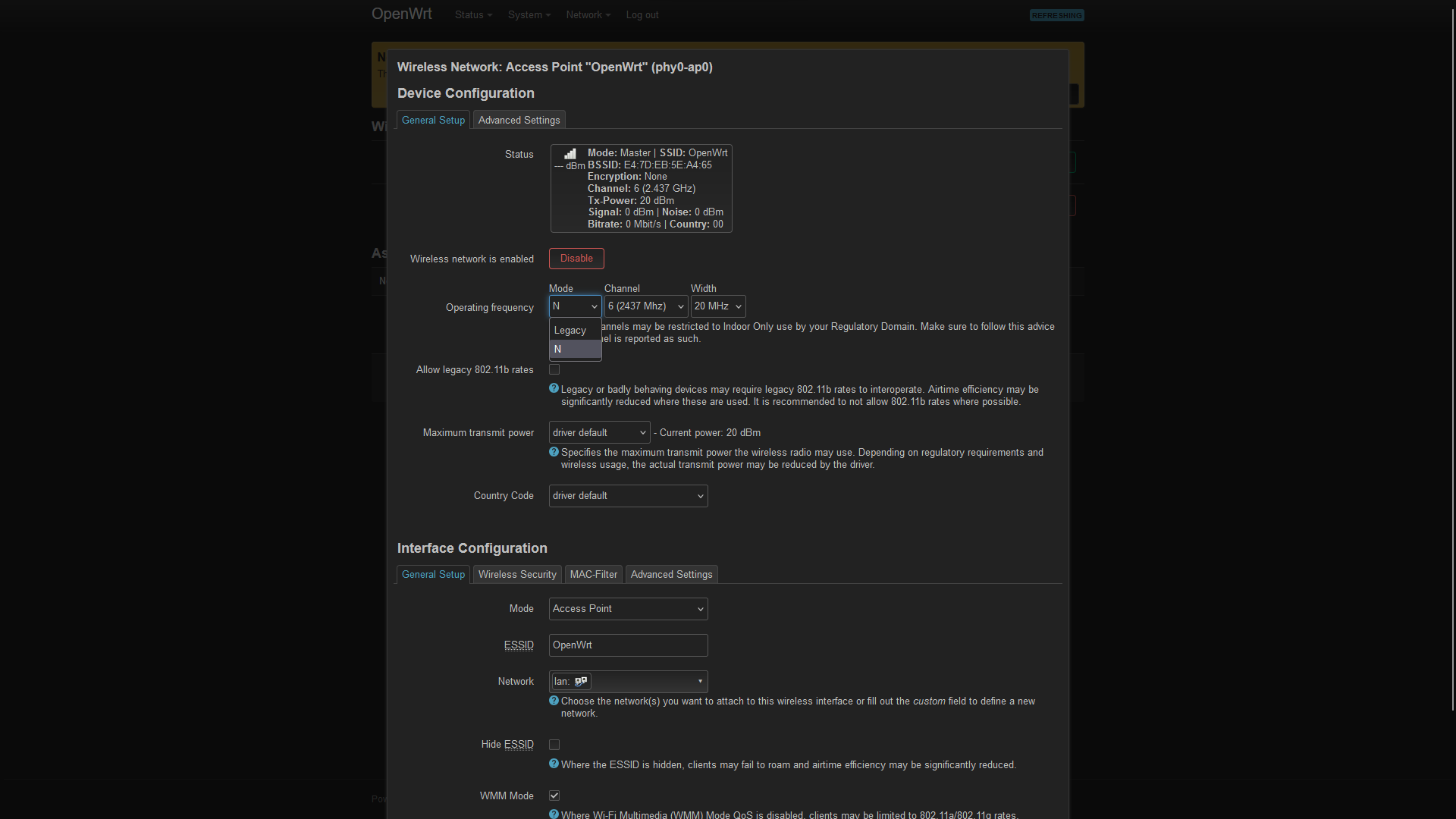Open the Maximum transmit power dropdown
The image size is (1456, 819).
(599, 433)
